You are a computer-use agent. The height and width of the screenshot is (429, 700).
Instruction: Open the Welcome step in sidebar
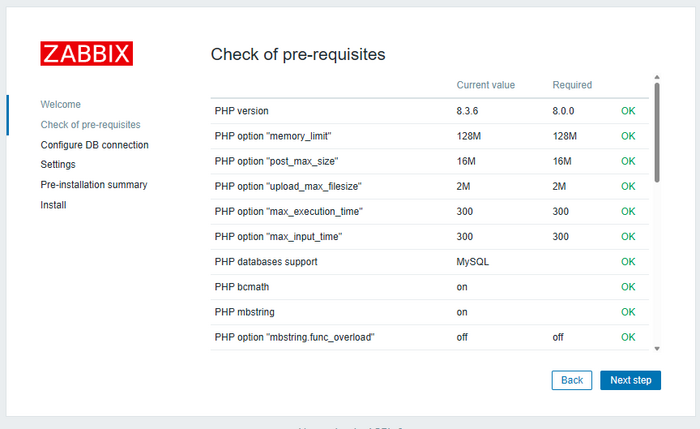(61, 104)
